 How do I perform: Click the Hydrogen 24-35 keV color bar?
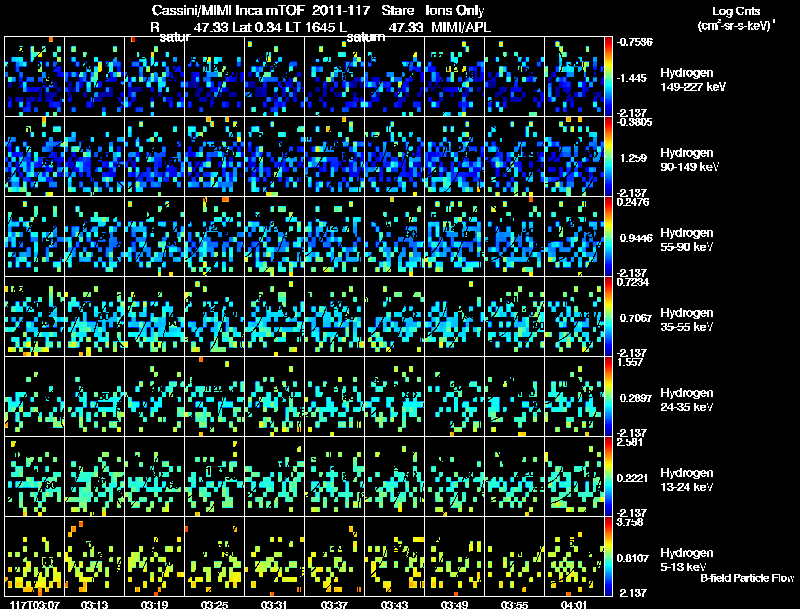click(608, 397)
